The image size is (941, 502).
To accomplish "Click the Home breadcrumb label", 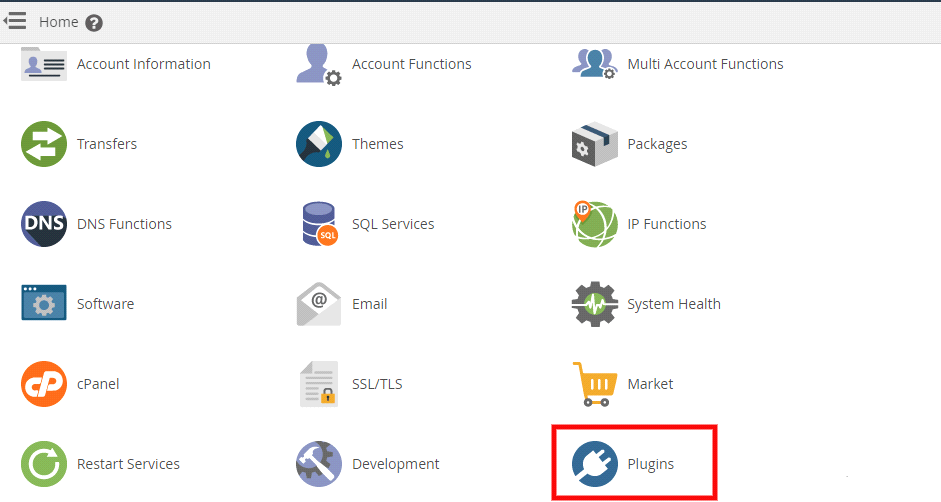I will point(59,22).
